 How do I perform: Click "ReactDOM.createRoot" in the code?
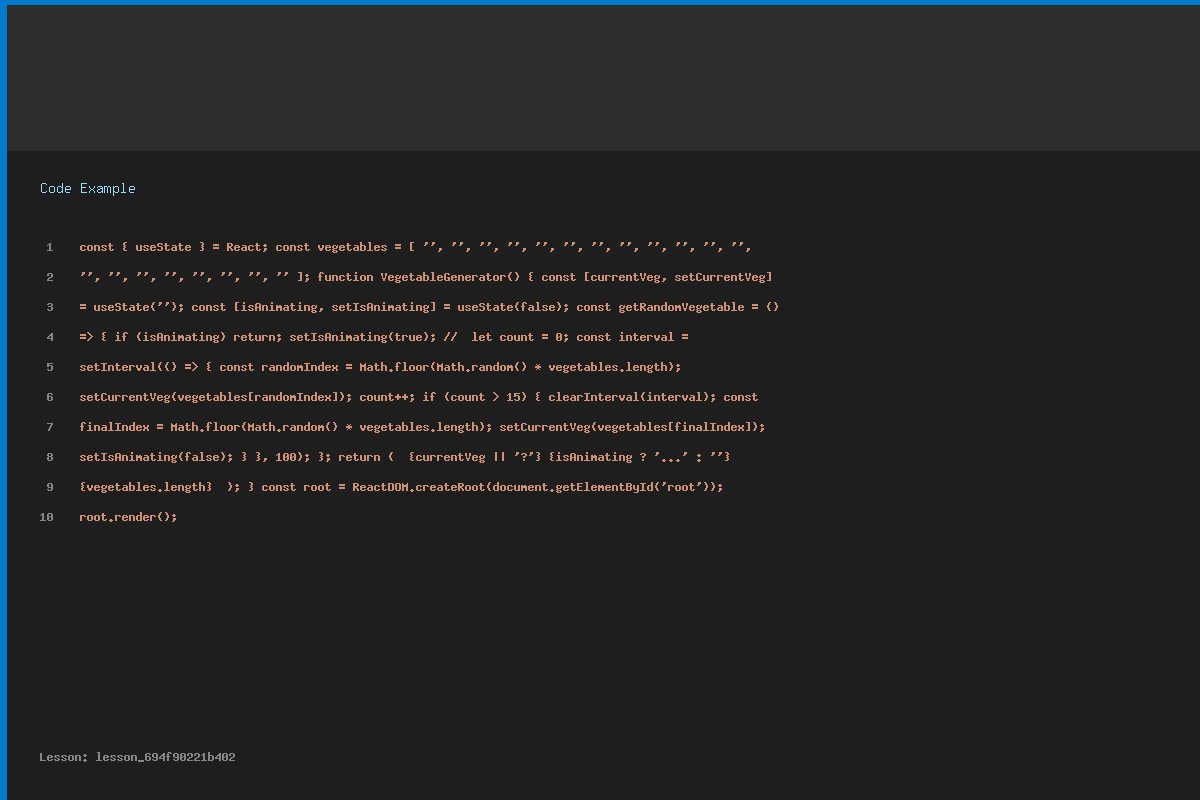tap(418, 487)
